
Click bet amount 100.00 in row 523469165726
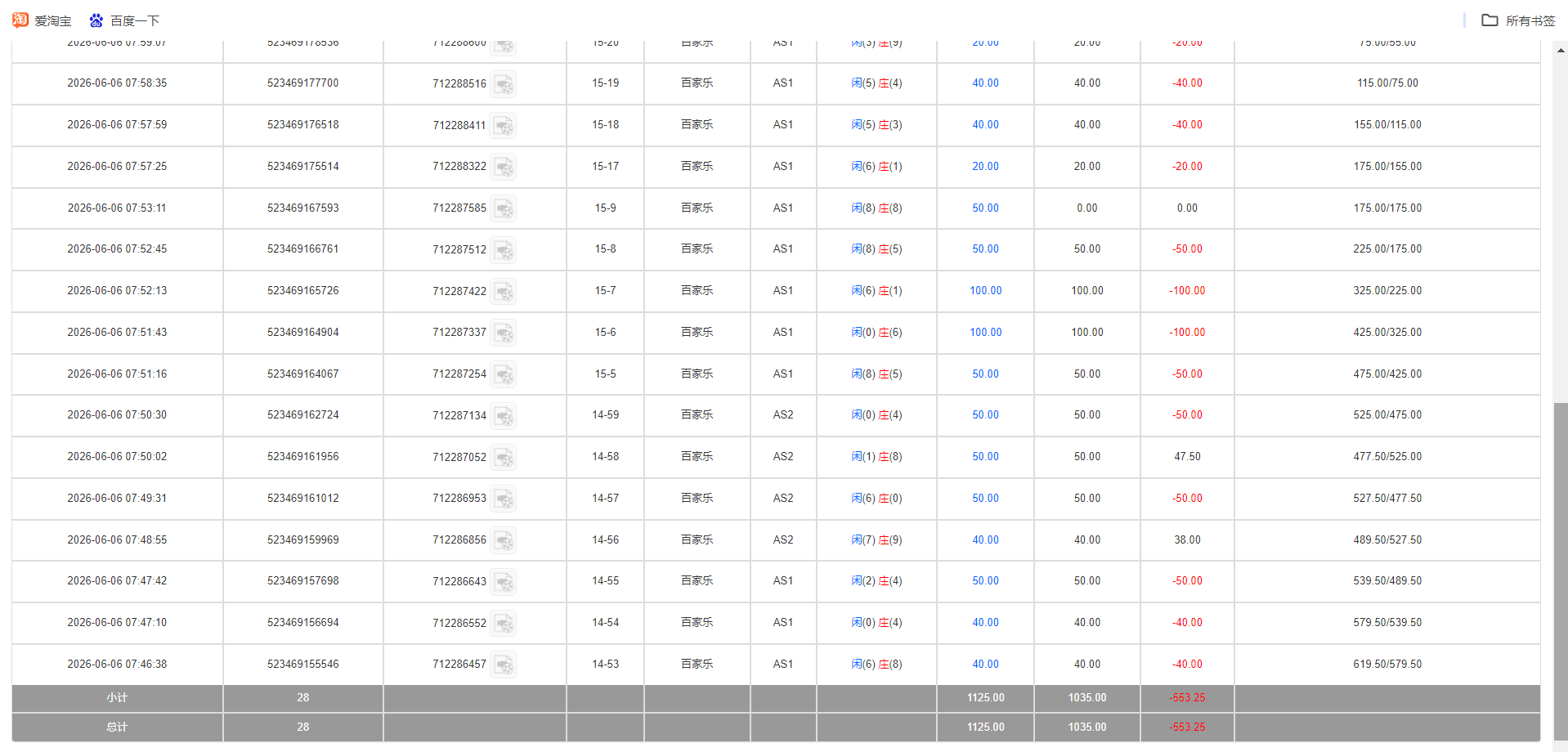[985, 291]
